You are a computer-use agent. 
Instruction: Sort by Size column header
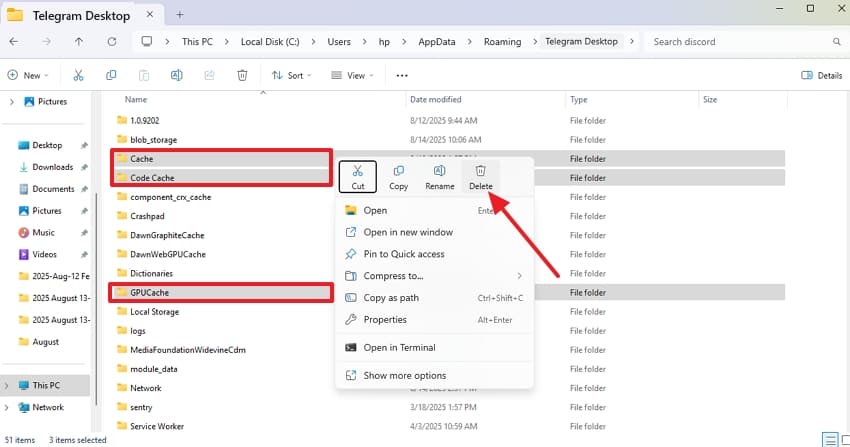click(x=710, y=100)
